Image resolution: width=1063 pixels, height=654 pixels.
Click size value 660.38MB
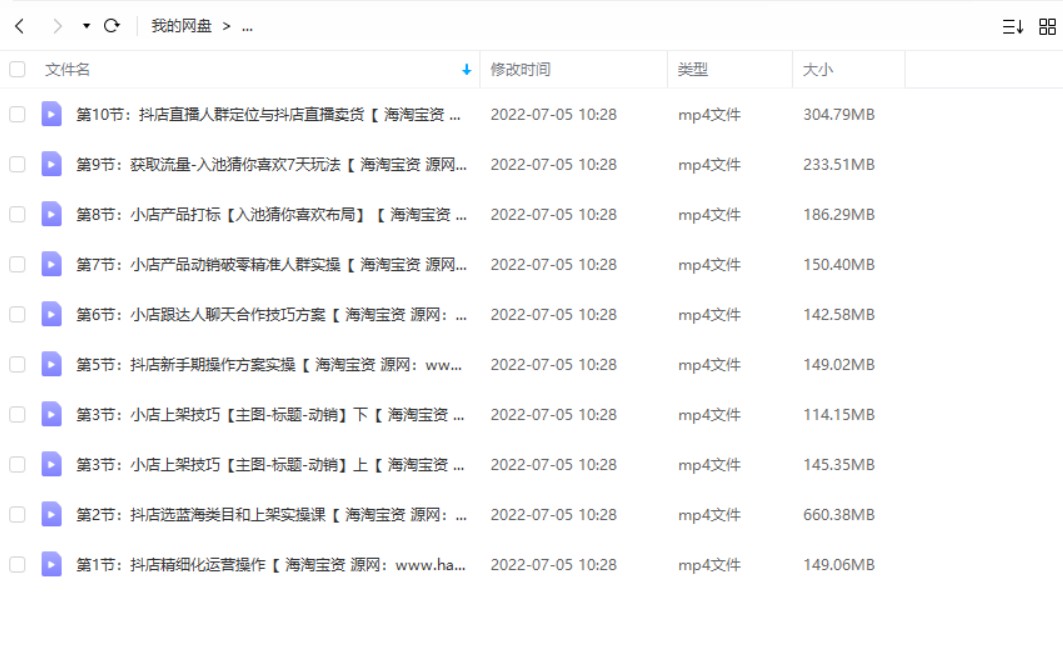839,515
